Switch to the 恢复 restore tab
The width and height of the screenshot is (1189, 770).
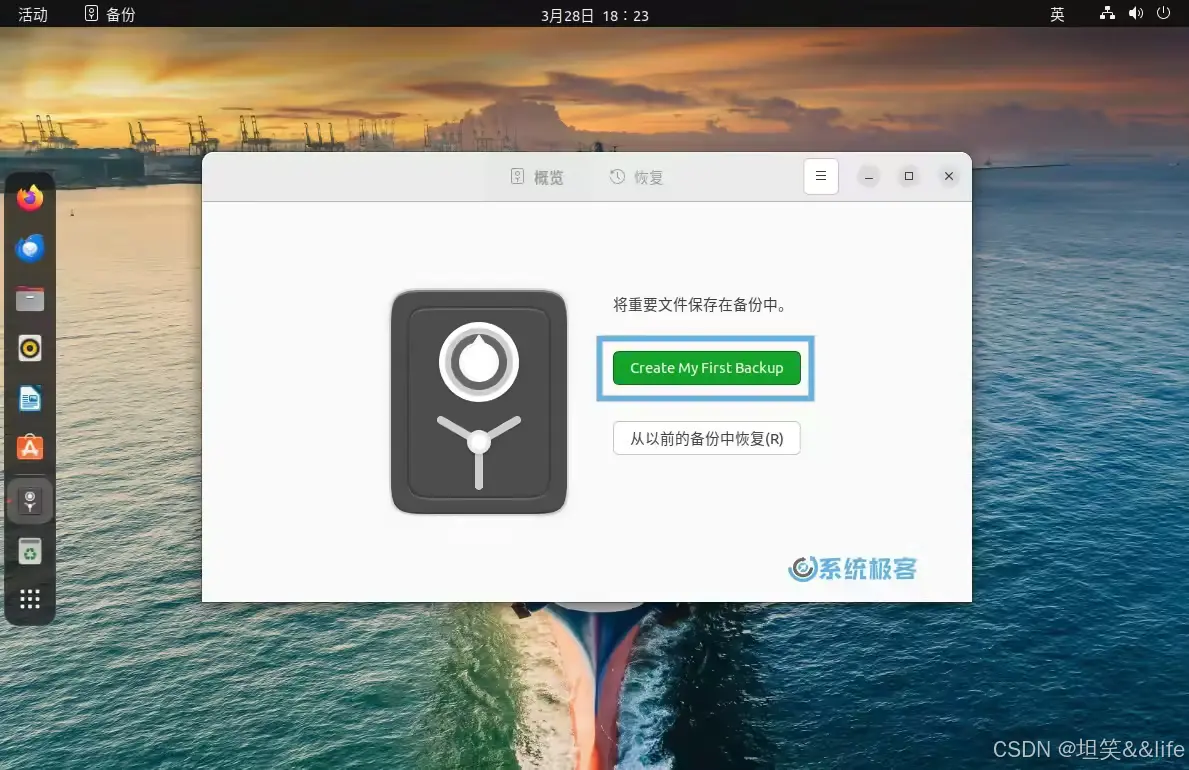[637, 178]
